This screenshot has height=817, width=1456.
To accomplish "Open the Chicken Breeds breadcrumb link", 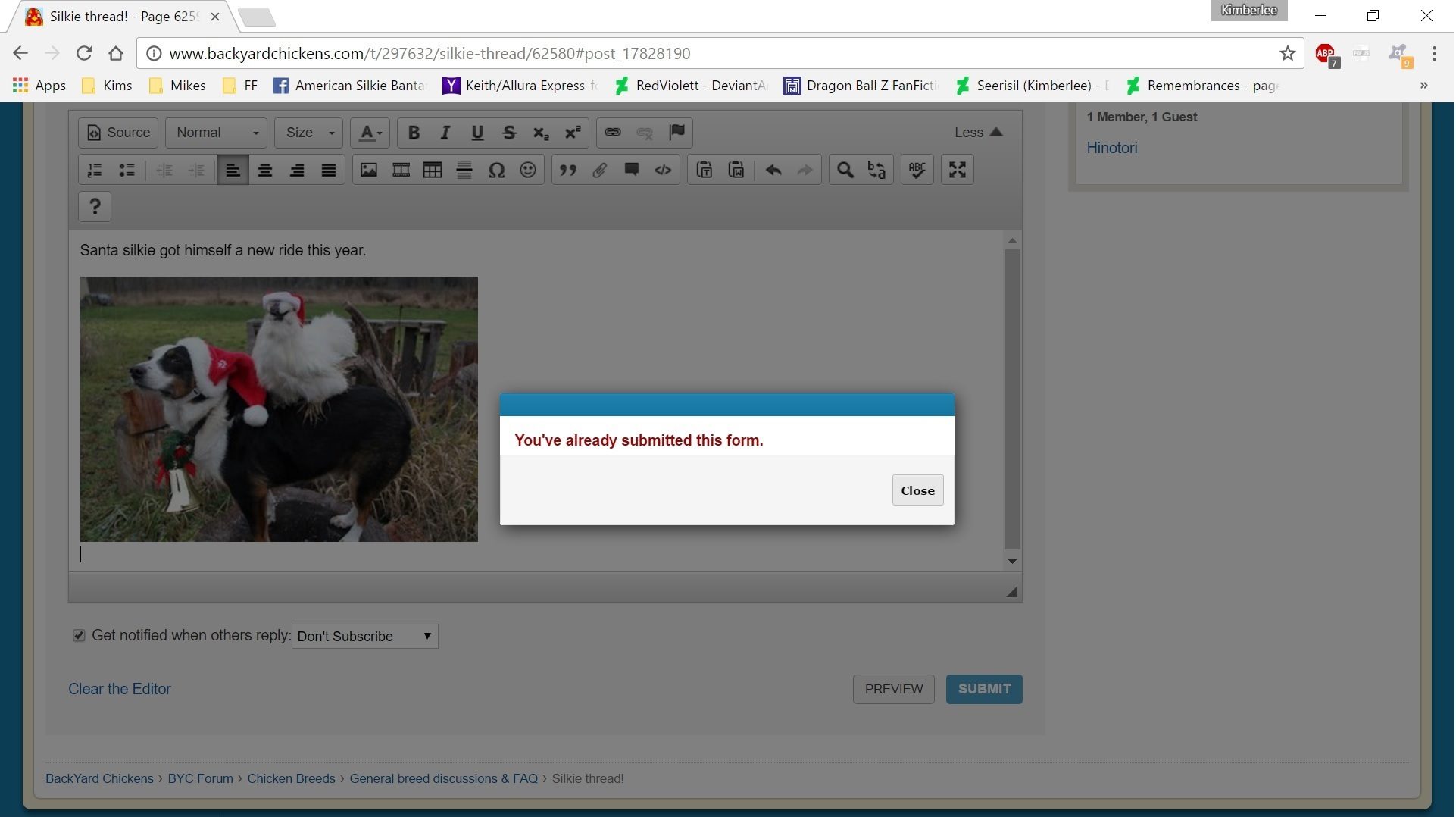I will (291, 778).
